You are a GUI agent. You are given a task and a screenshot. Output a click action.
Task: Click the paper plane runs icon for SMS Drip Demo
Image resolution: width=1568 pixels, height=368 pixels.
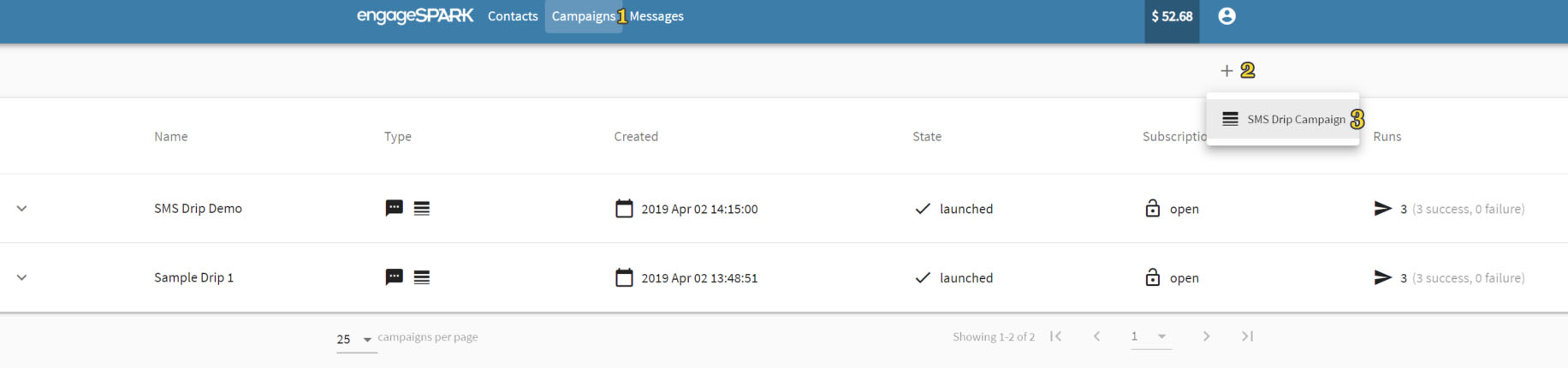point(1382,209)
